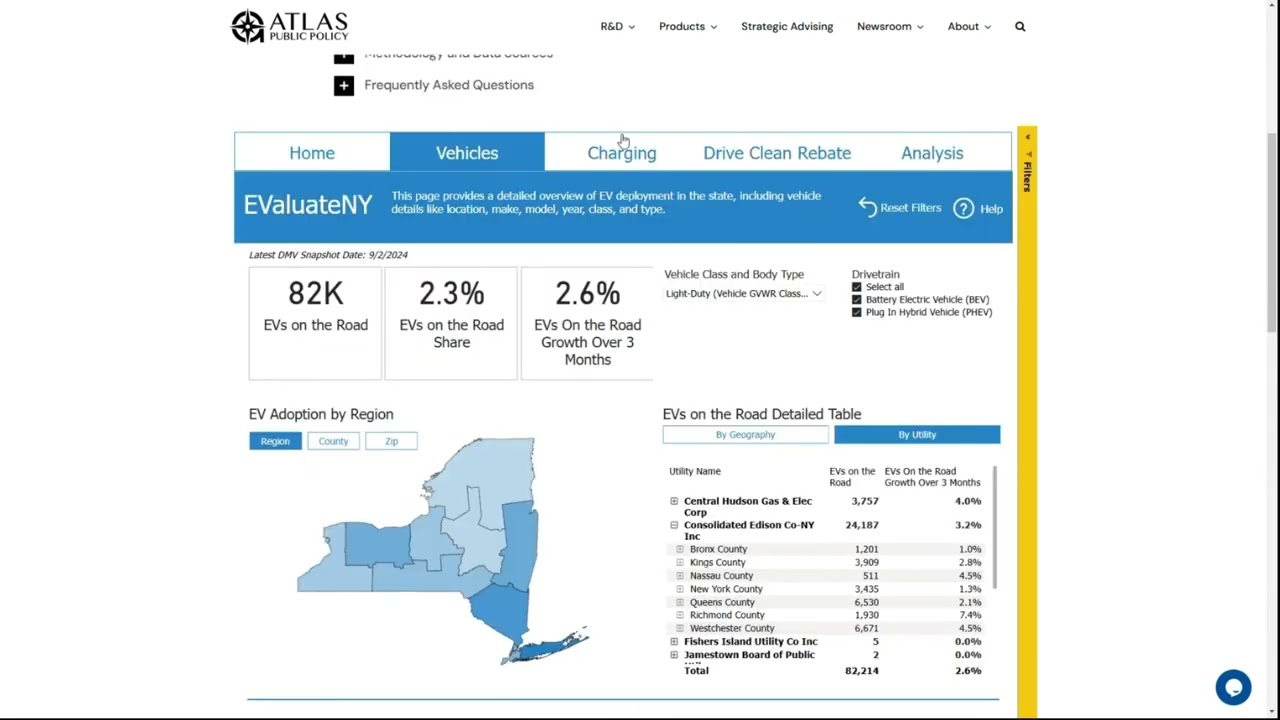Viewport: 1280px width, 720px height.
Task: Expand Fishers Island Utility Co Inc row
Action: tap(674, 641)
